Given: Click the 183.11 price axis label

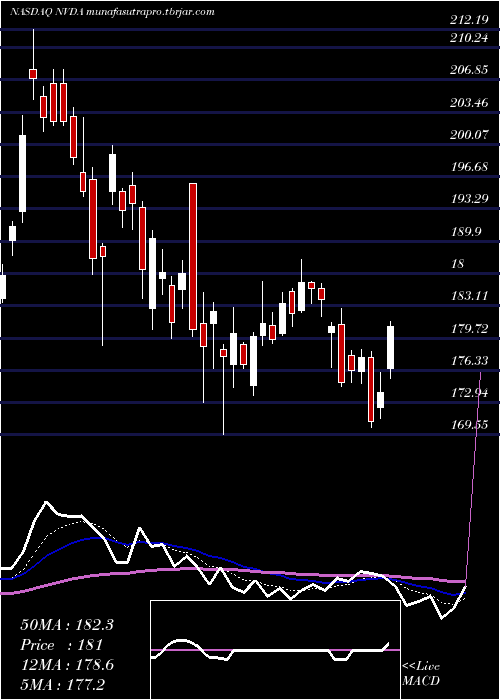Looking at the screenshot, I should tap(468, 296).
